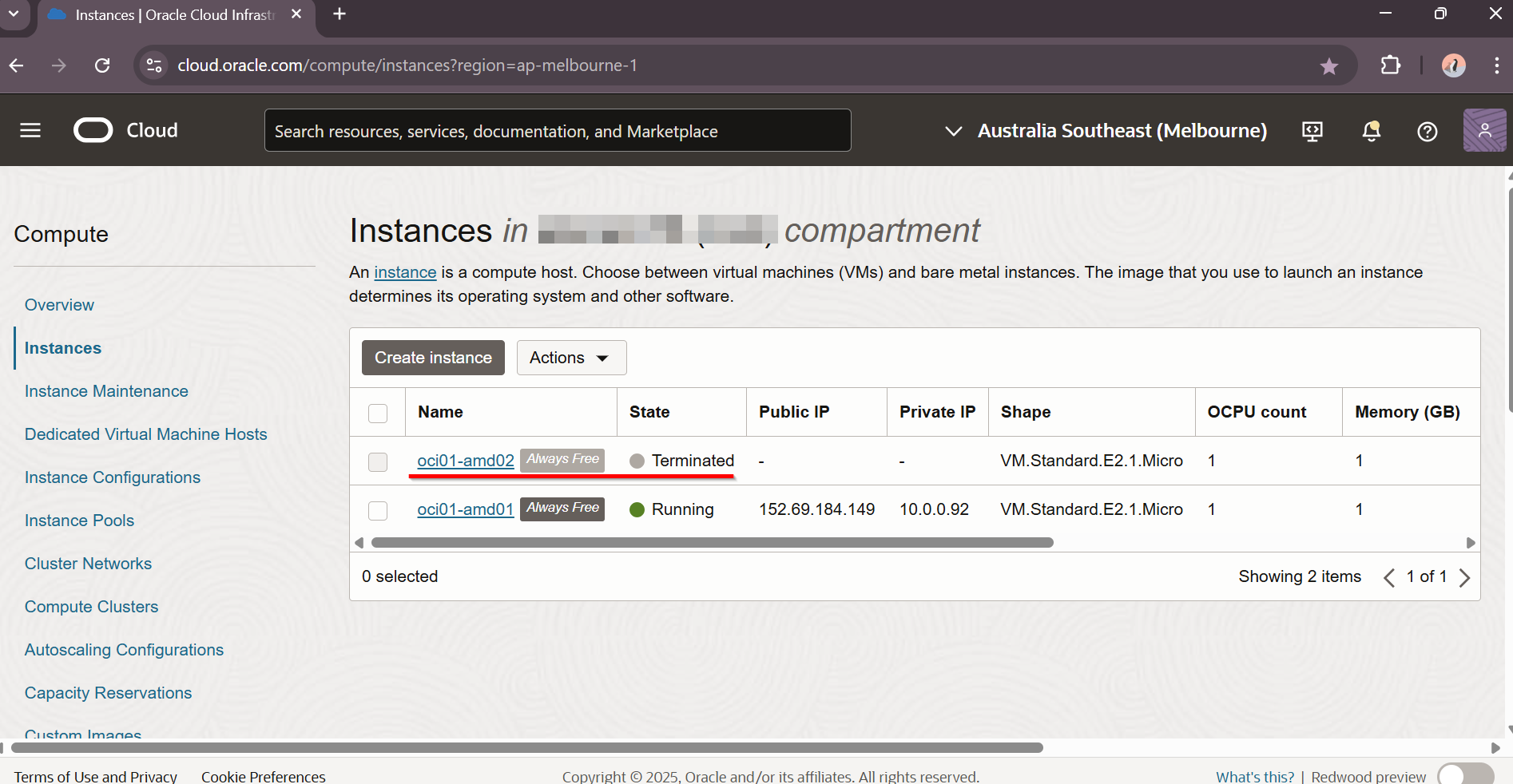Bookmark this page with the star icon
1513x784 pixels.
[x=1328, y=66]
